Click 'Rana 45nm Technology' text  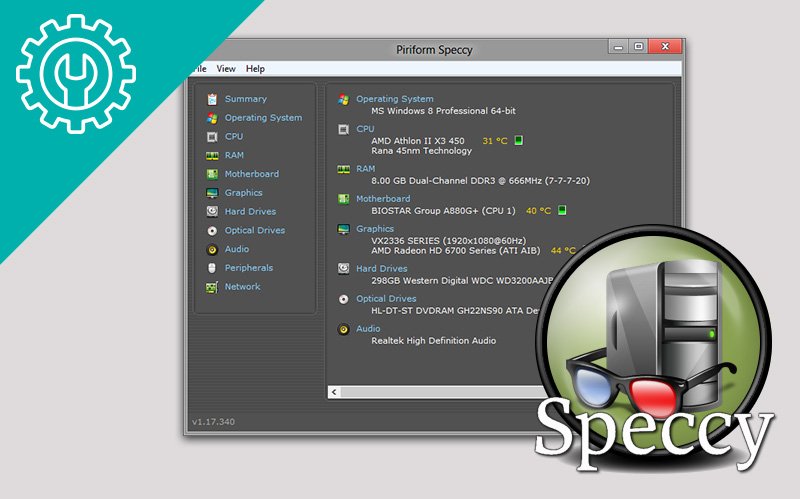click(421, 151)
